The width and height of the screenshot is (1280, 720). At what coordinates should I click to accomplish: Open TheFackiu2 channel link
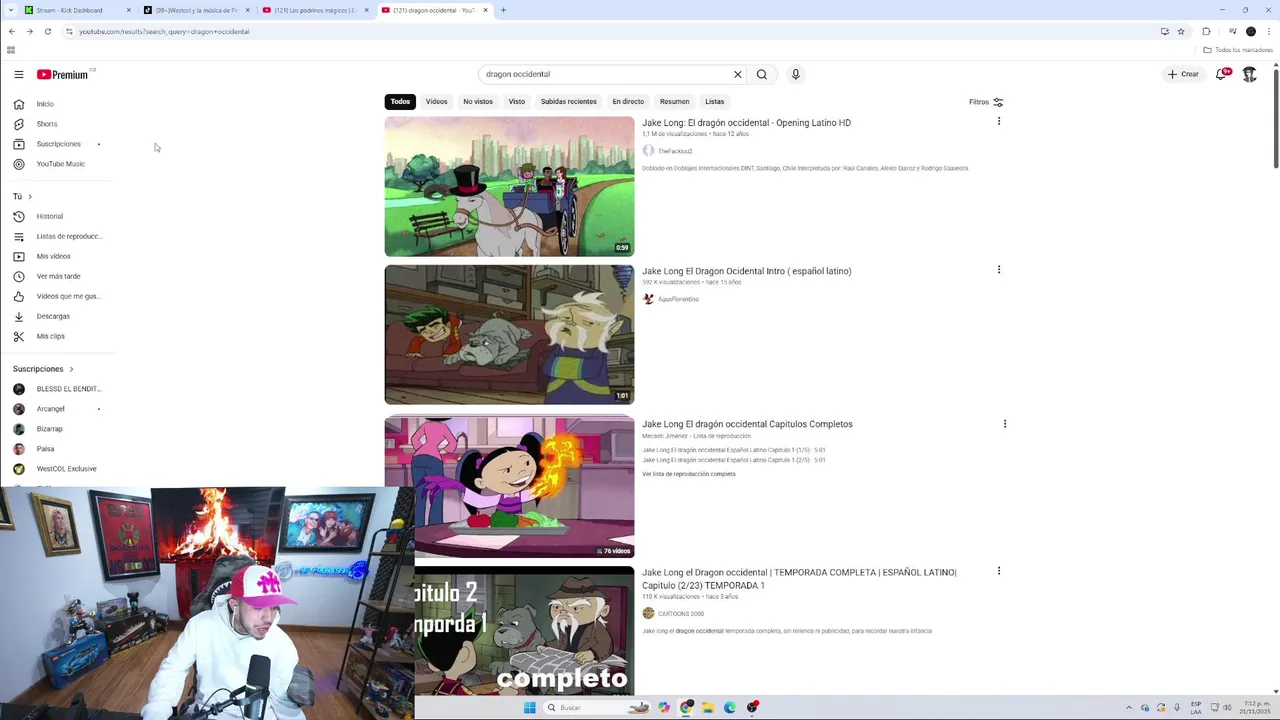pyautogui.click(x=675, y=151)
